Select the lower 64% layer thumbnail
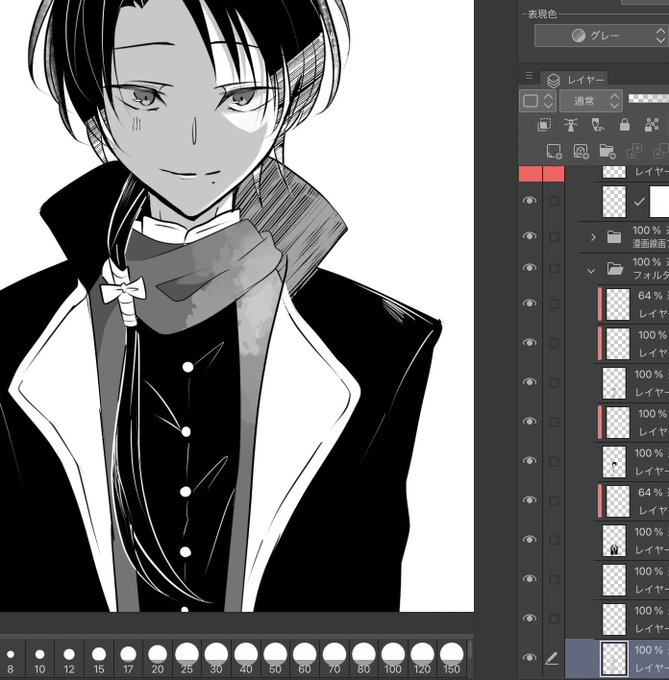This screenshot has height=680, width=669. pos(617,501)
